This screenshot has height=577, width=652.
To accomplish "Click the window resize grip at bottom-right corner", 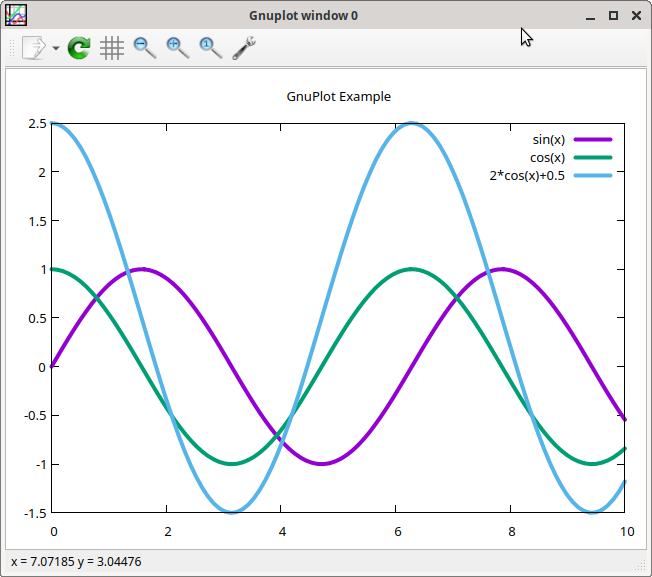I will point(642,567).
